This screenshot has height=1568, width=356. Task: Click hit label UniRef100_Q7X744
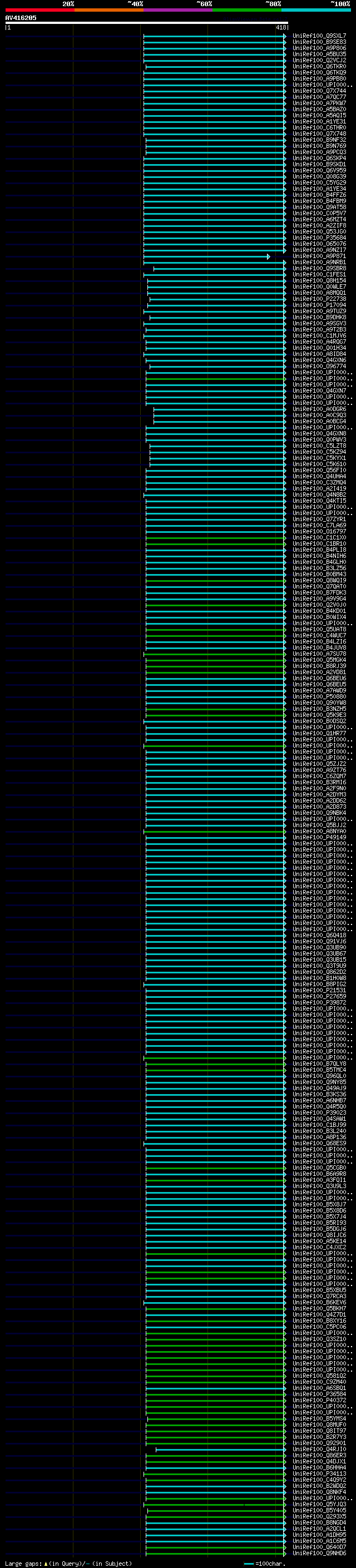[319, 91]
